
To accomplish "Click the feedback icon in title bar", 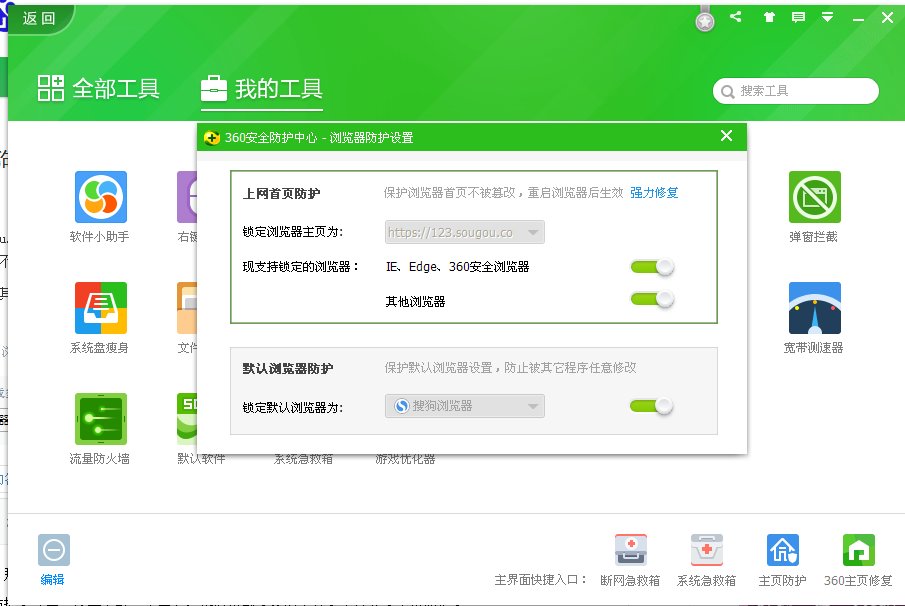I will pyautogui.click(x=796, y=17).
